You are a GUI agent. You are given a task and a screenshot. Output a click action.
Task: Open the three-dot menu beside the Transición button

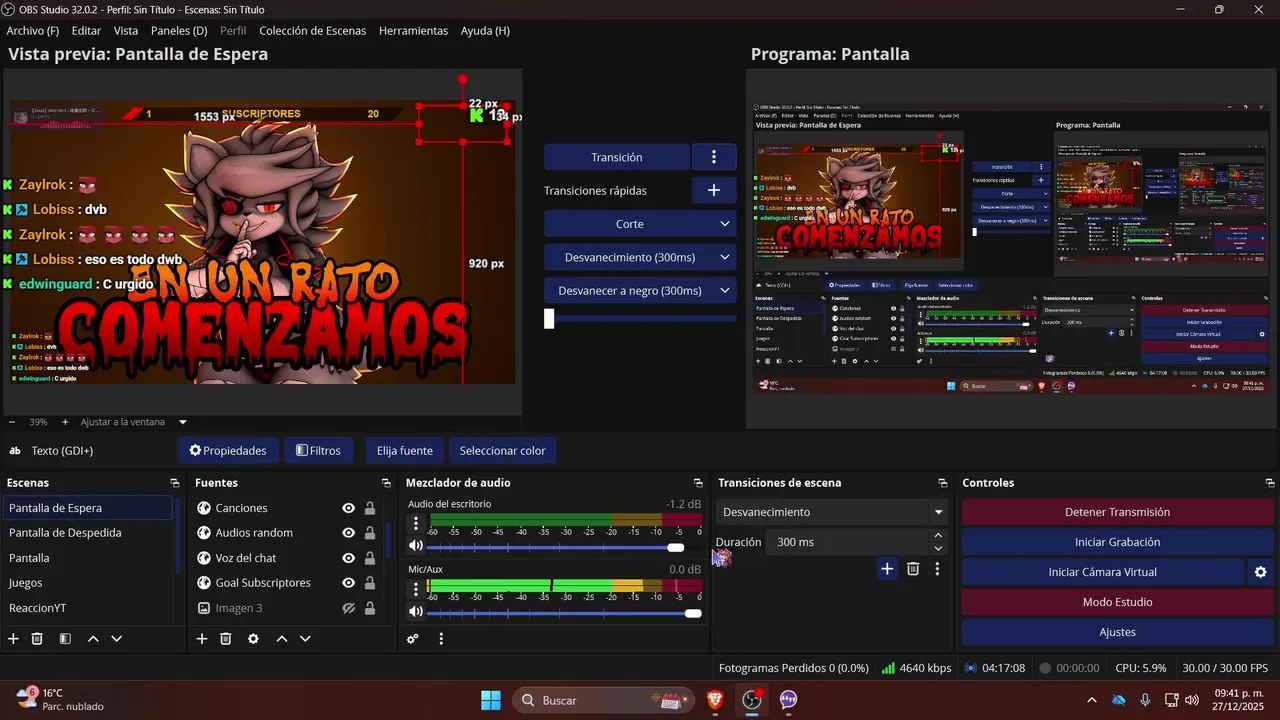click(714, 157)
